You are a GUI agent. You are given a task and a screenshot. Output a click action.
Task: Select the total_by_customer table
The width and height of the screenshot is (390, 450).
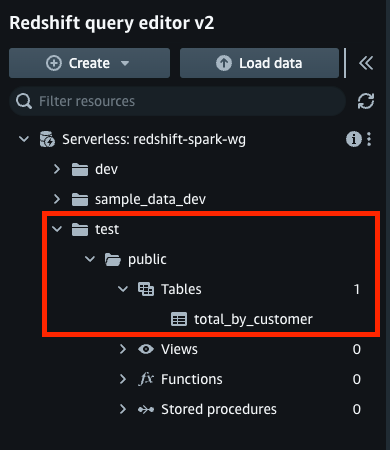click(253, 319)
